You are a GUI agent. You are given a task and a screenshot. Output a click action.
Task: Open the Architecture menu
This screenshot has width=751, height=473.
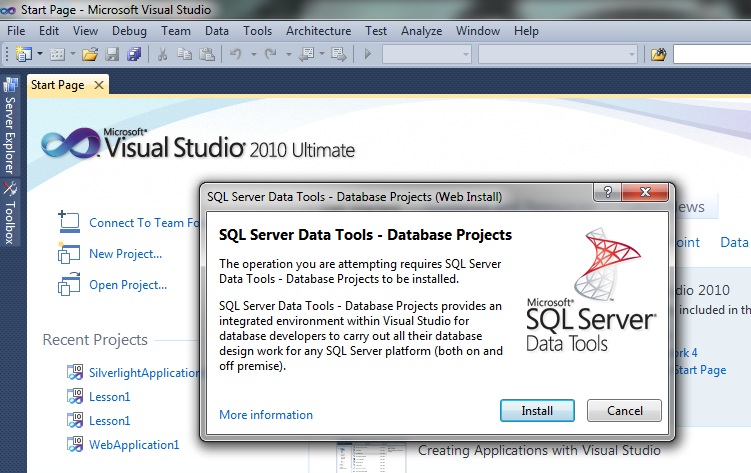319,31
